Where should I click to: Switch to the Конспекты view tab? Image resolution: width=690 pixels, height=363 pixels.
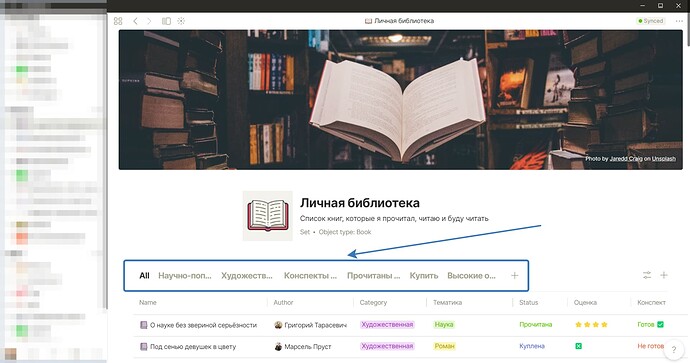pyautogui.click(x=310, y=276)
